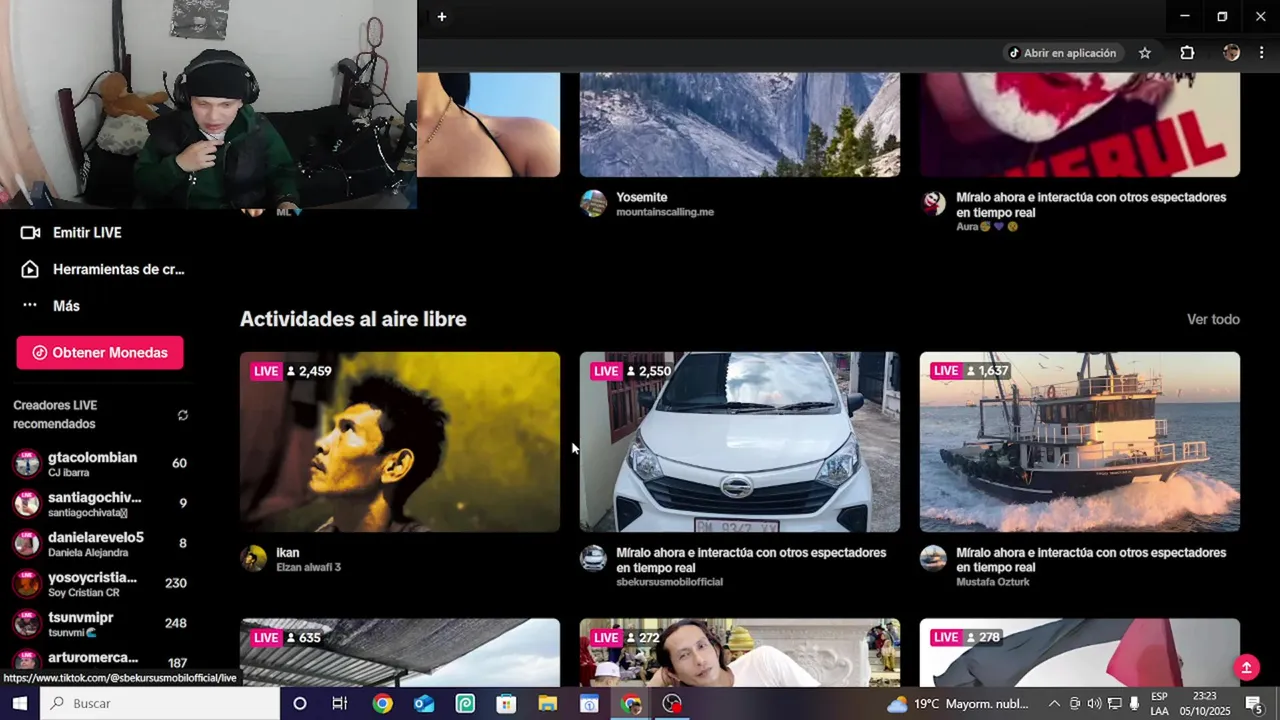Image resolution: width=1280 pixels, height=720 pixels.
Task: Open the Yosemite mountain live thumbnail
Action: tap(740, 124)
